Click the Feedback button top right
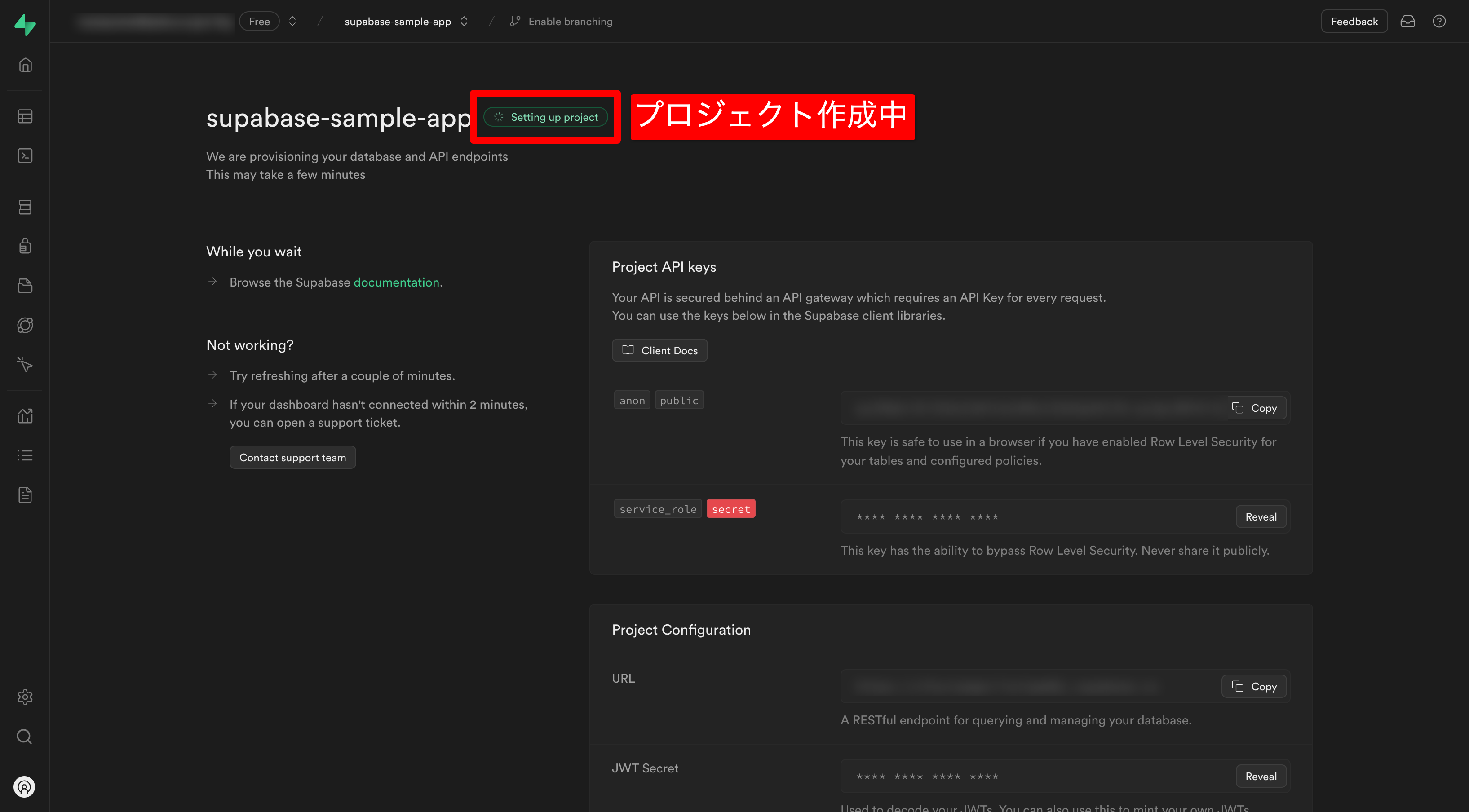 tap(1354, 21)
